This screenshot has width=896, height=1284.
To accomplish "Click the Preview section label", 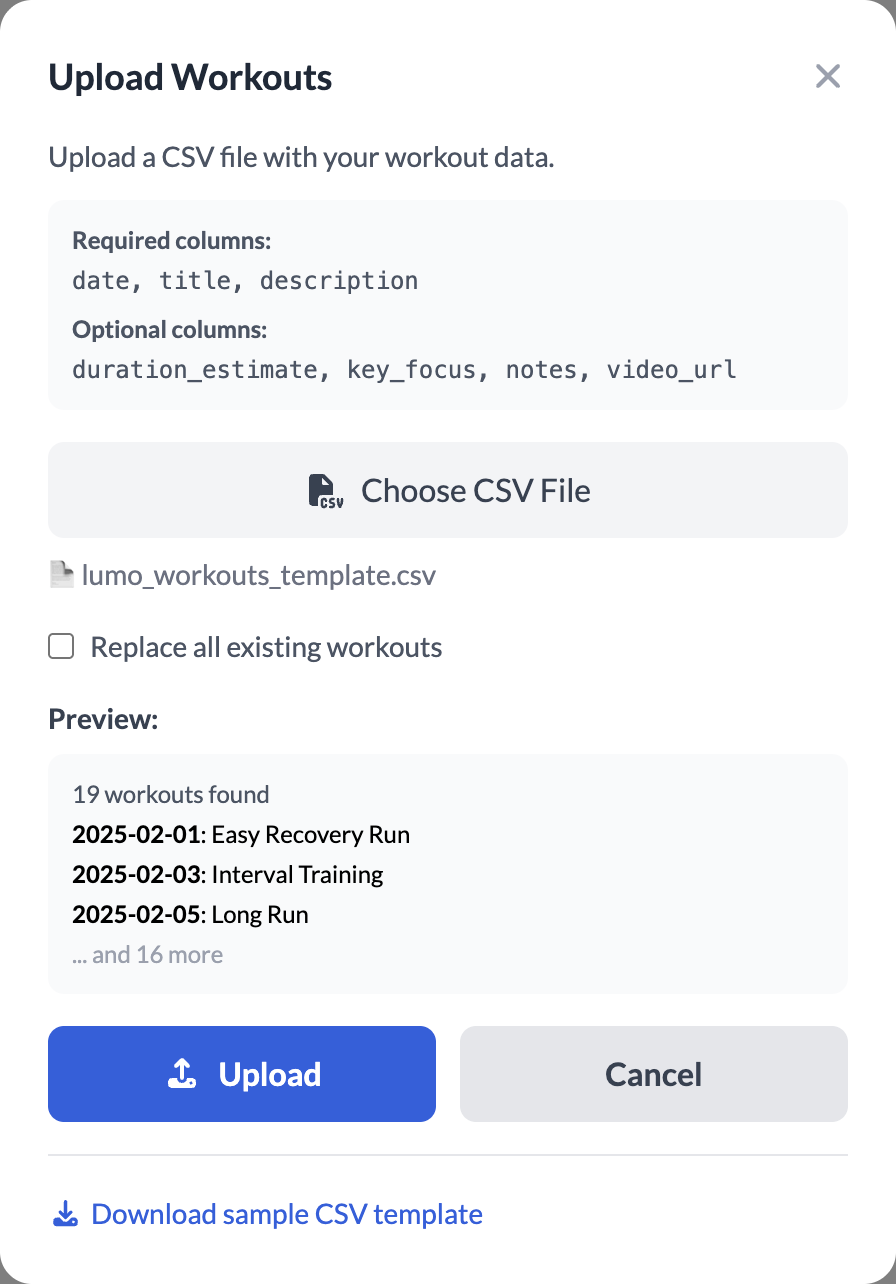I will (103, 718).
